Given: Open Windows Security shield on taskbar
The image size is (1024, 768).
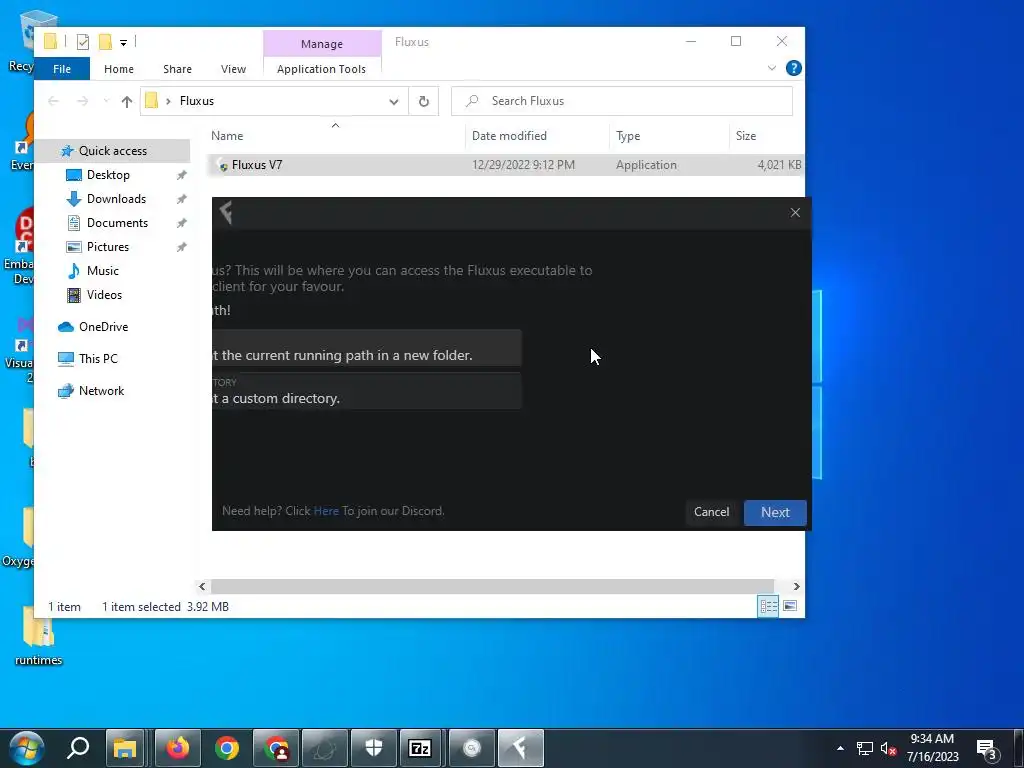Looking at the screenshot, I should tap(374, 748).
